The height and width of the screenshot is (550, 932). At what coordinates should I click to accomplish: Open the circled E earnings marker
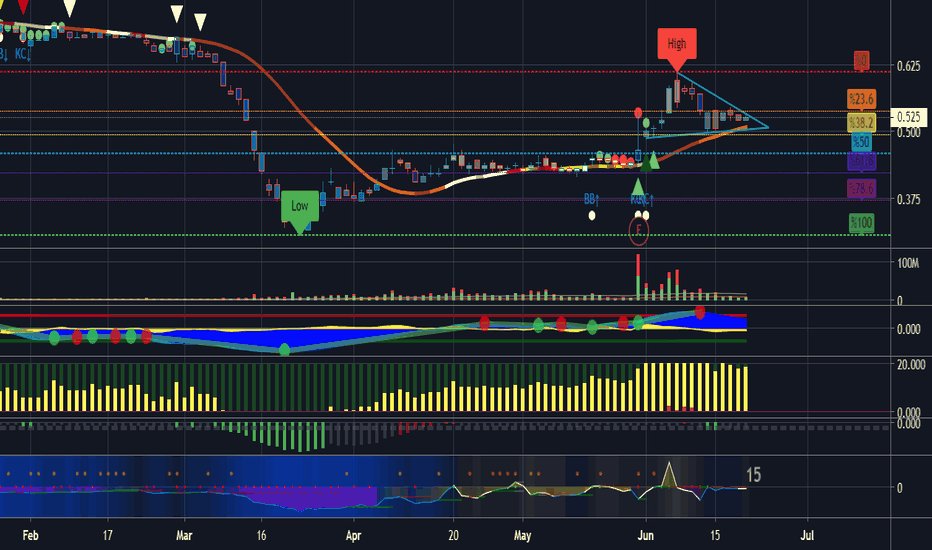coord(639,231)
